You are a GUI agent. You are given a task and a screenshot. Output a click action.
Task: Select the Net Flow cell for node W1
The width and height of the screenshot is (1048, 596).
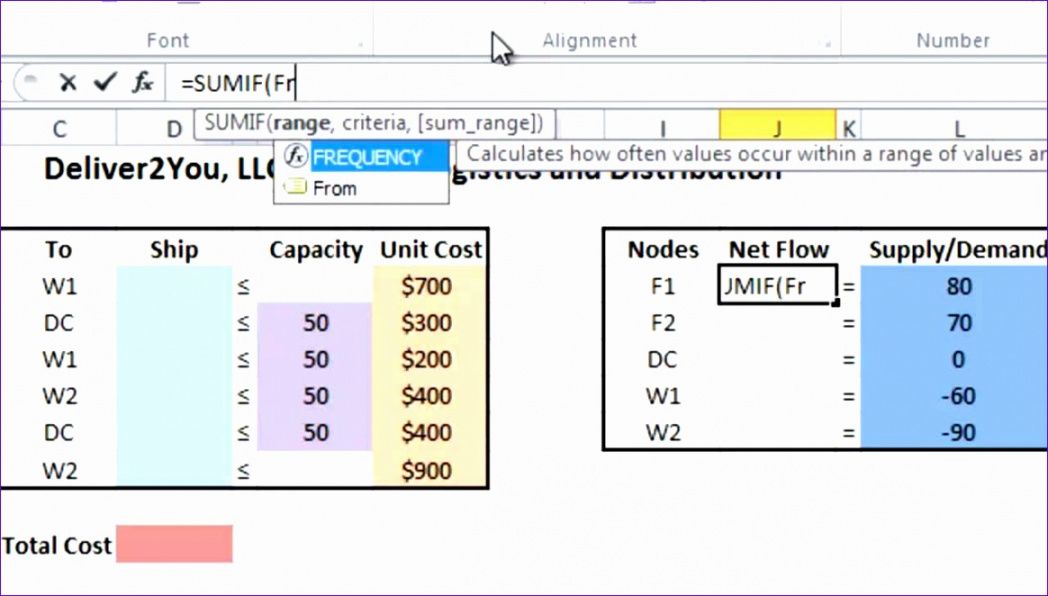(x=777, y=396)
